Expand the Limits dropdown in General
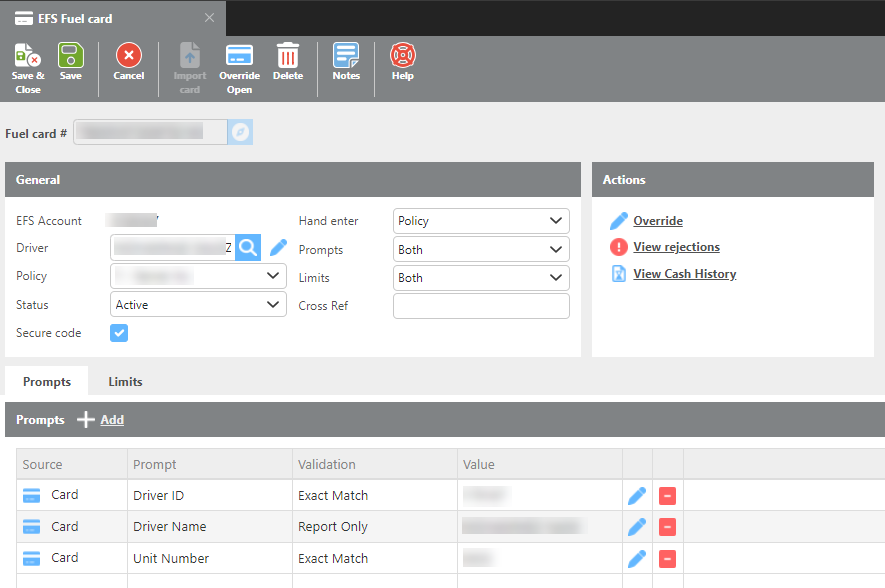The width and height of the screenshot is (885, 588). click(x=481, y=278)
